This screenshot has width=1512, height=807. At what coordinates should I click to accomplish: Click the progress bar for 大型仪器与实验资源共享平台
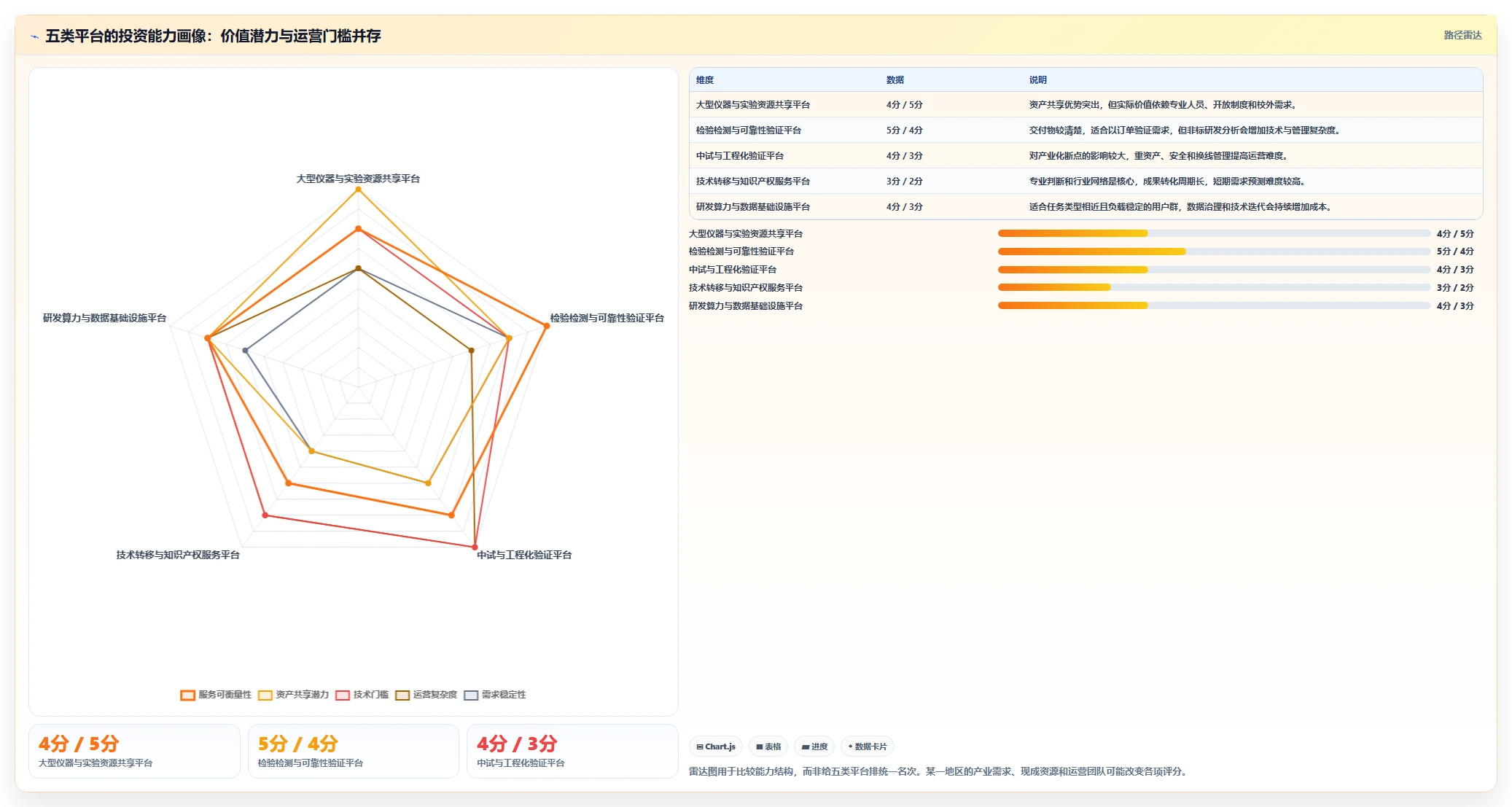coord(1214,233)
